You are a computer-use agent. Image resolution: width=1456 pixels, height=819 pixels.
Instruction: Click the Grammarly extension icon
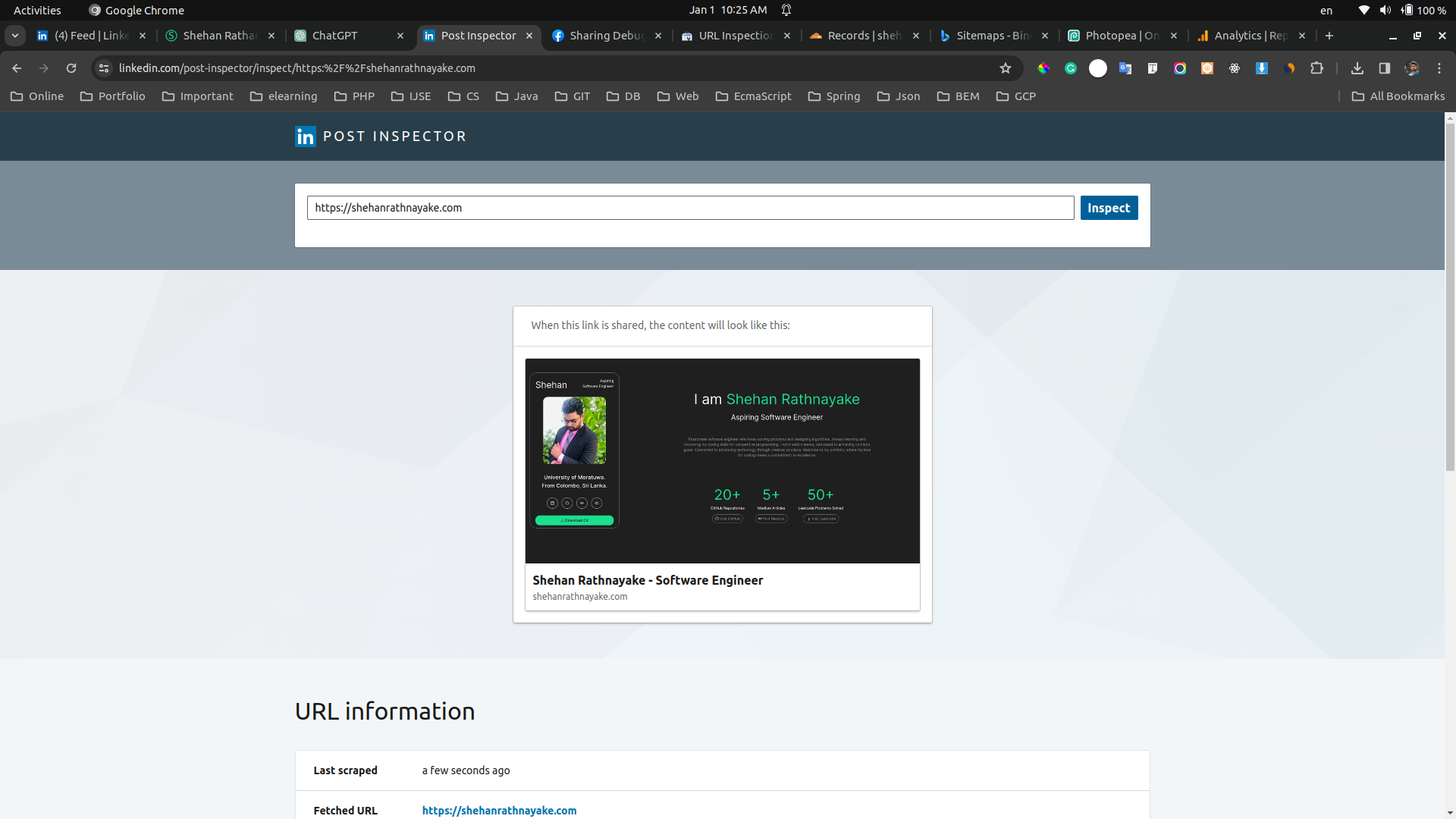tap(1071, 68)
